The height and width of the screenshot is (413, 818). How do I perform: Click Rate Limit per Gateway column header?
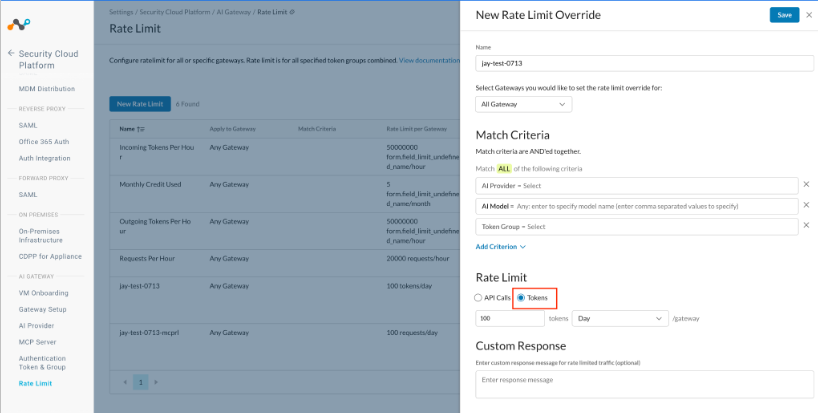[416, 129]
